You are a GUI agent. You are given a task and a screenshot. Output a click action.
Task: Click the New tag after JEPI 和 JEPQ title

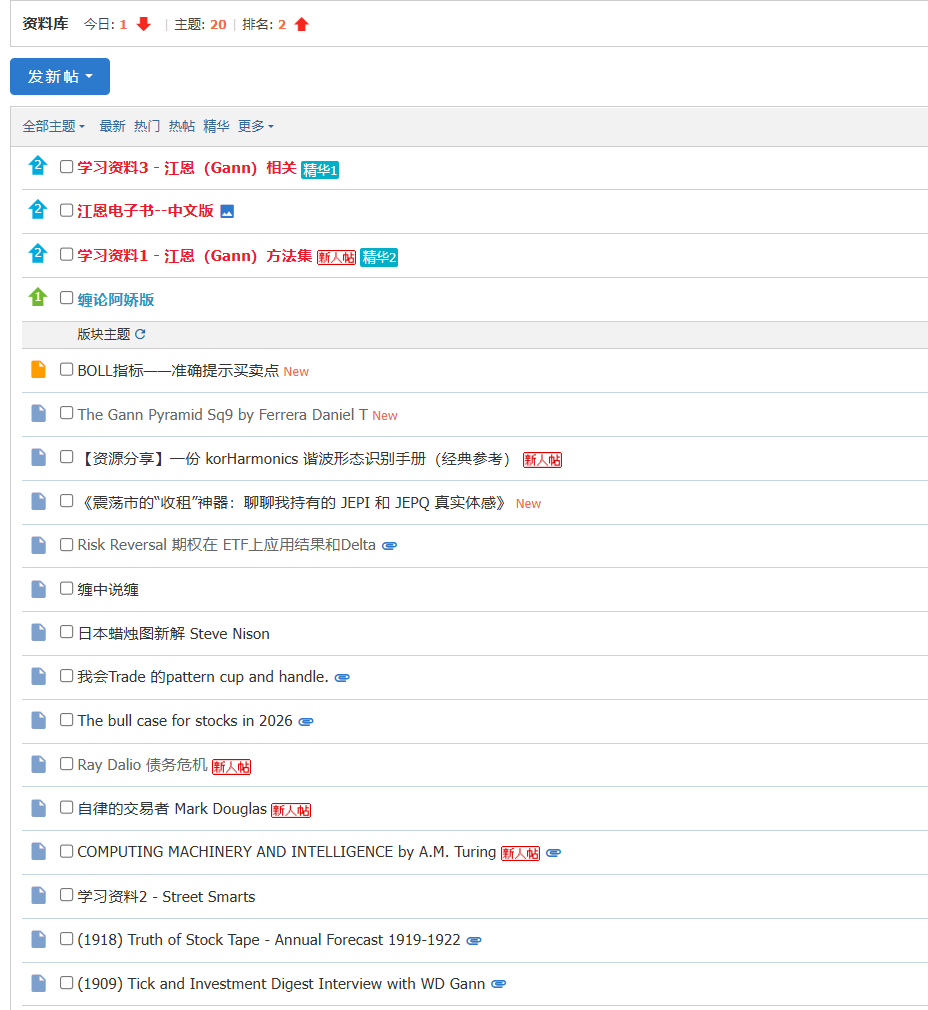pos(528,504)
